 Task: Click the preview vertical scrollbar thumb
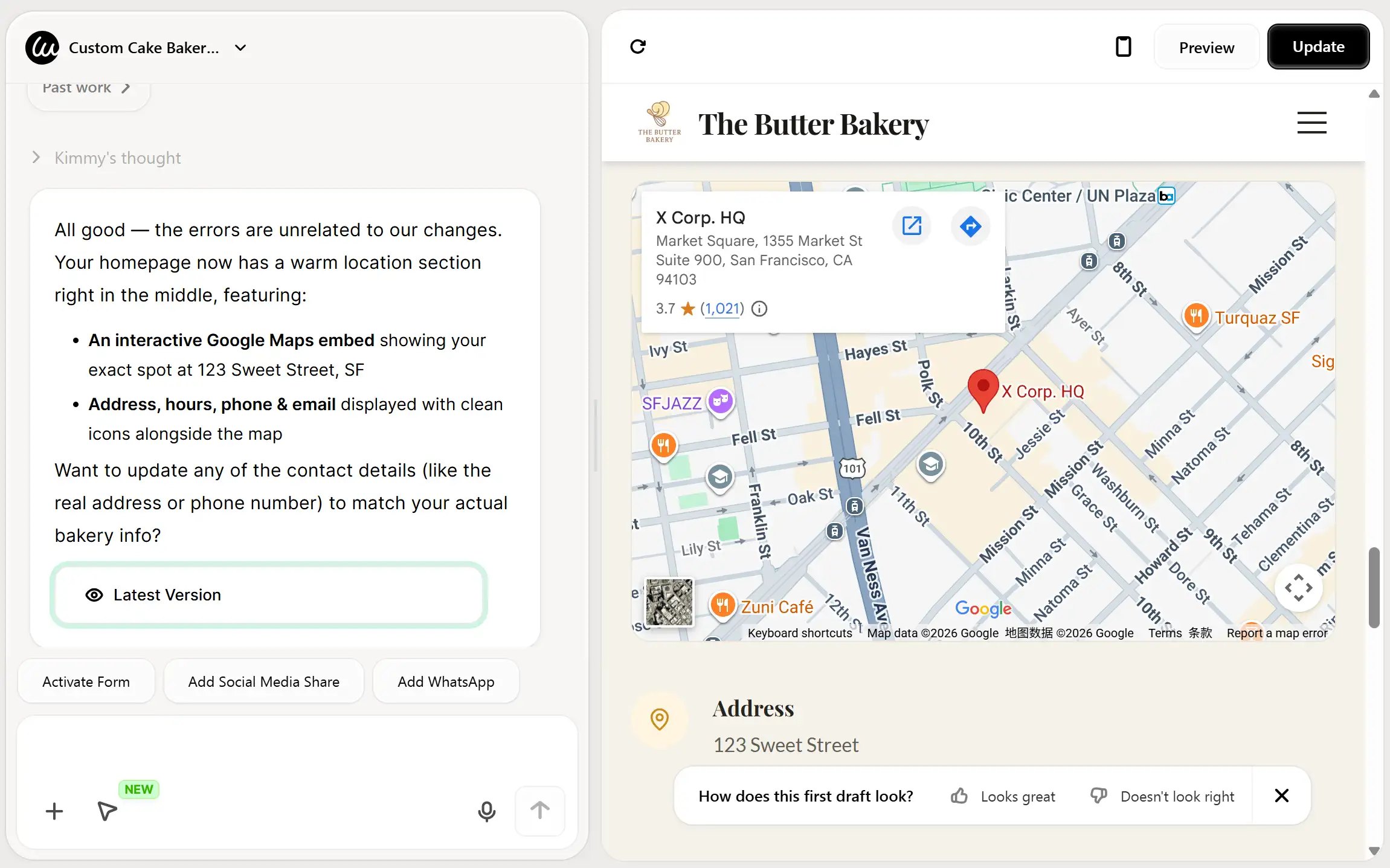[x=1374, y=587]
